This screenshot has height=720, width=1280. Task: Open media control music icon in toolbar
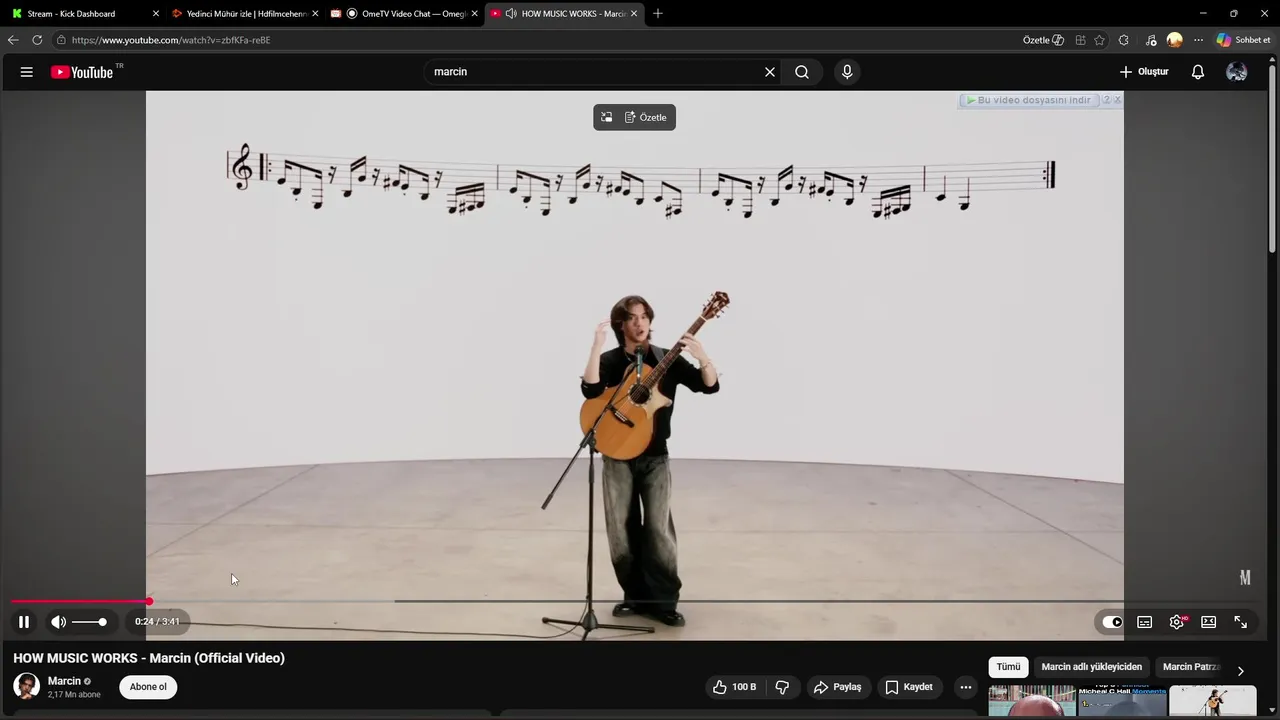click(x=1152, y=40)
